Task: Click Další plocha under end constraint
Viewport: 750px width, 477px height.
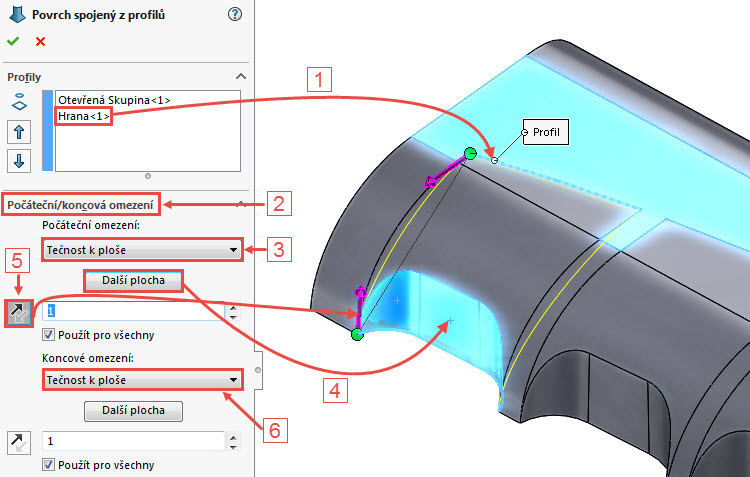Action: point(133,410)
